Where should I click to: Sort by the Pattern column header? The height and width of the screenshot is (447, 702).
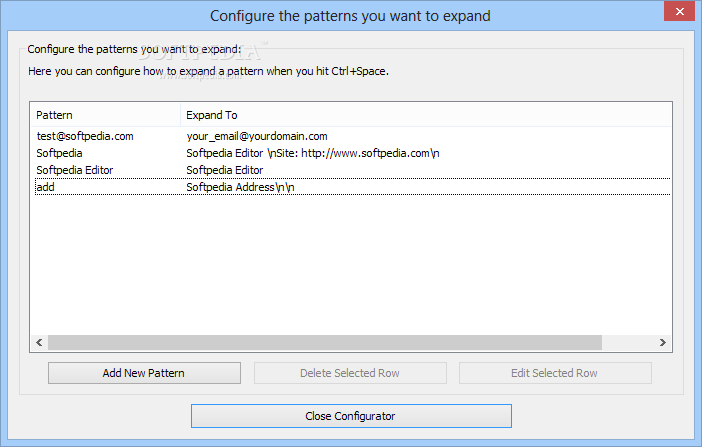(x=105, y=115)
